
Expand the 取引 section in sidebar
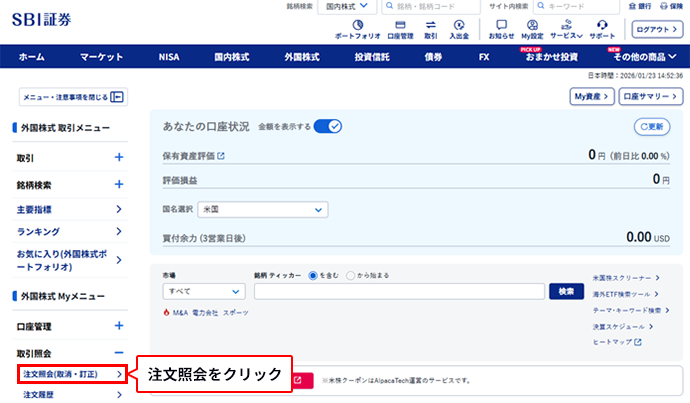point(118,158)
